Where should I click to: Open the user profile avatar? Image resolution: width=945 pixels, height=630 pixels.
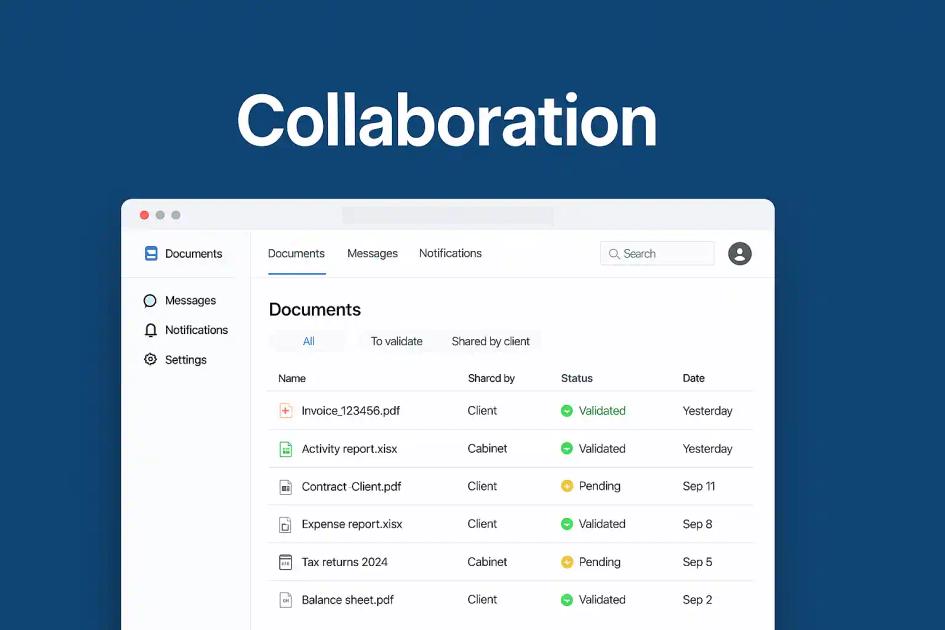pos(739,253)
